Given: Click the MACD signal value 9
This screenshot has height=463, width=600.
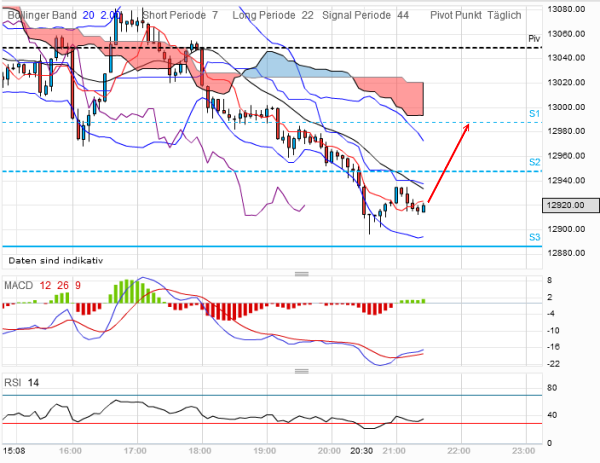Looking at the screenshot, I should (x=78, y=285).
